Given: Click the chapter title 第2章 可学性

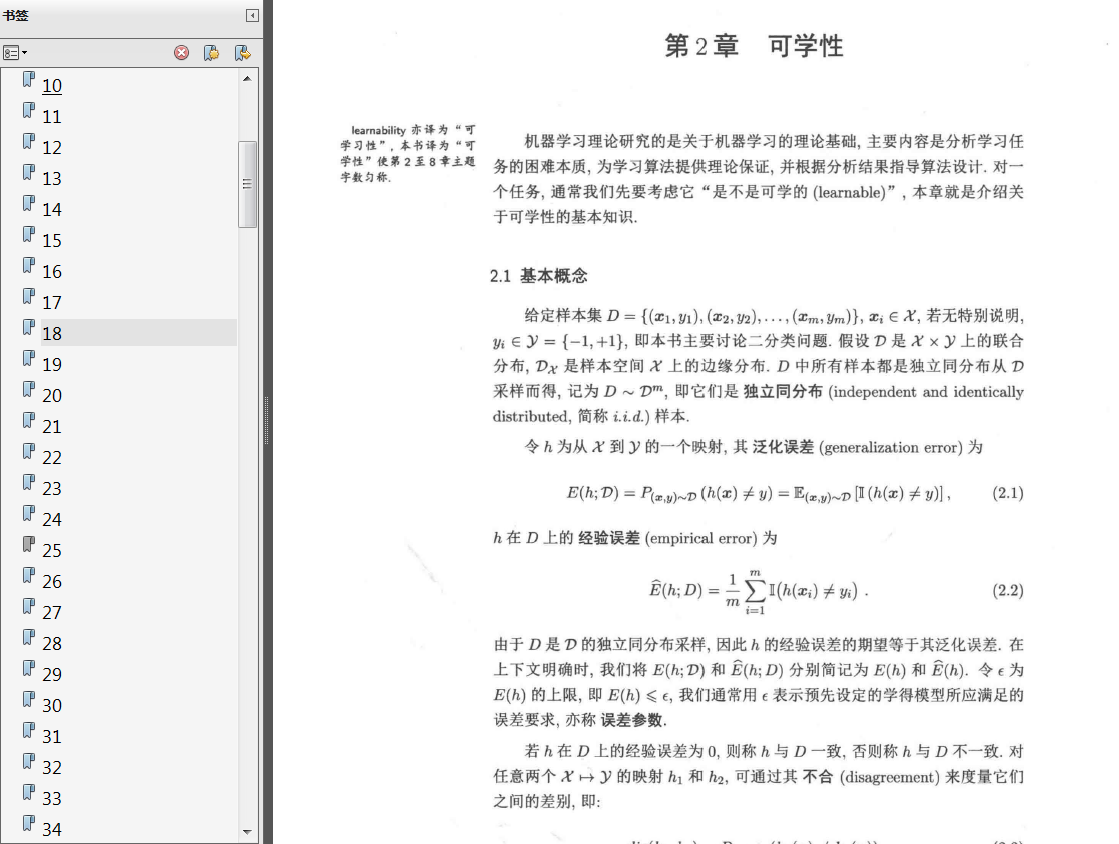Looking at the screenshot, I should point(754,46).
